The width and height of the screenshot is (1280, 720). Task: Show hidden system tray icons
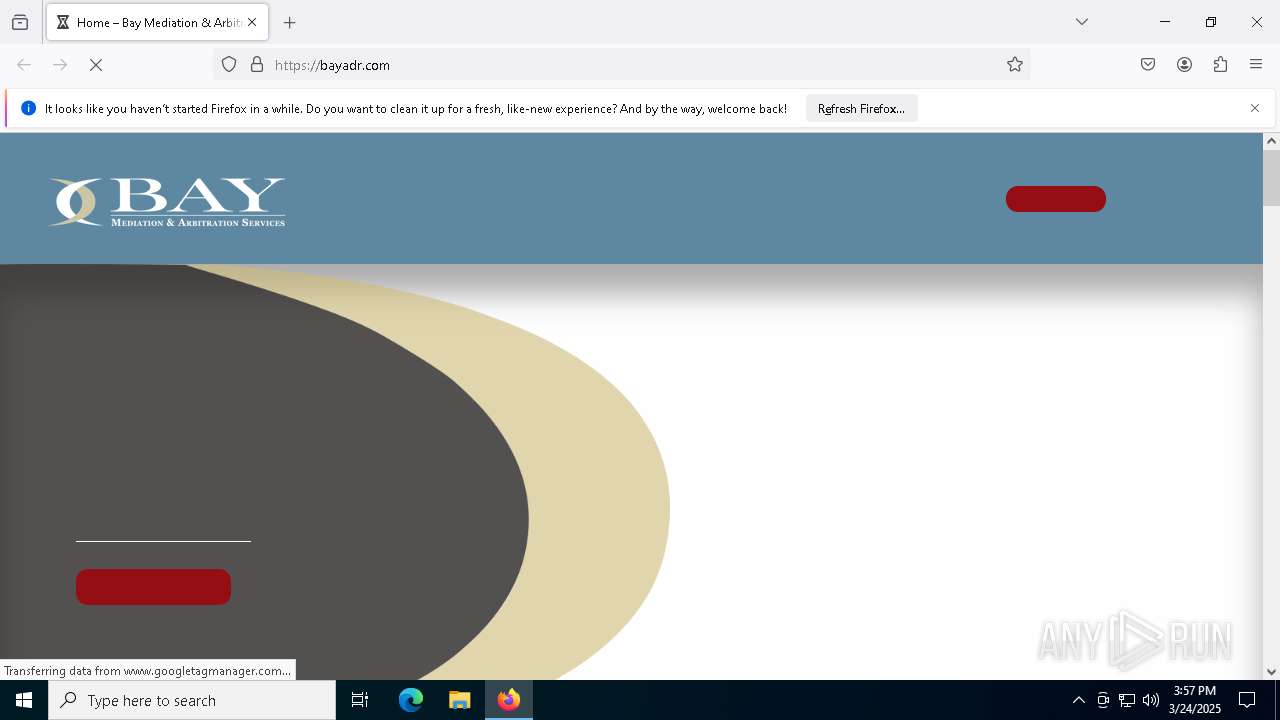pyautogui.click(x=1078, y=700)
